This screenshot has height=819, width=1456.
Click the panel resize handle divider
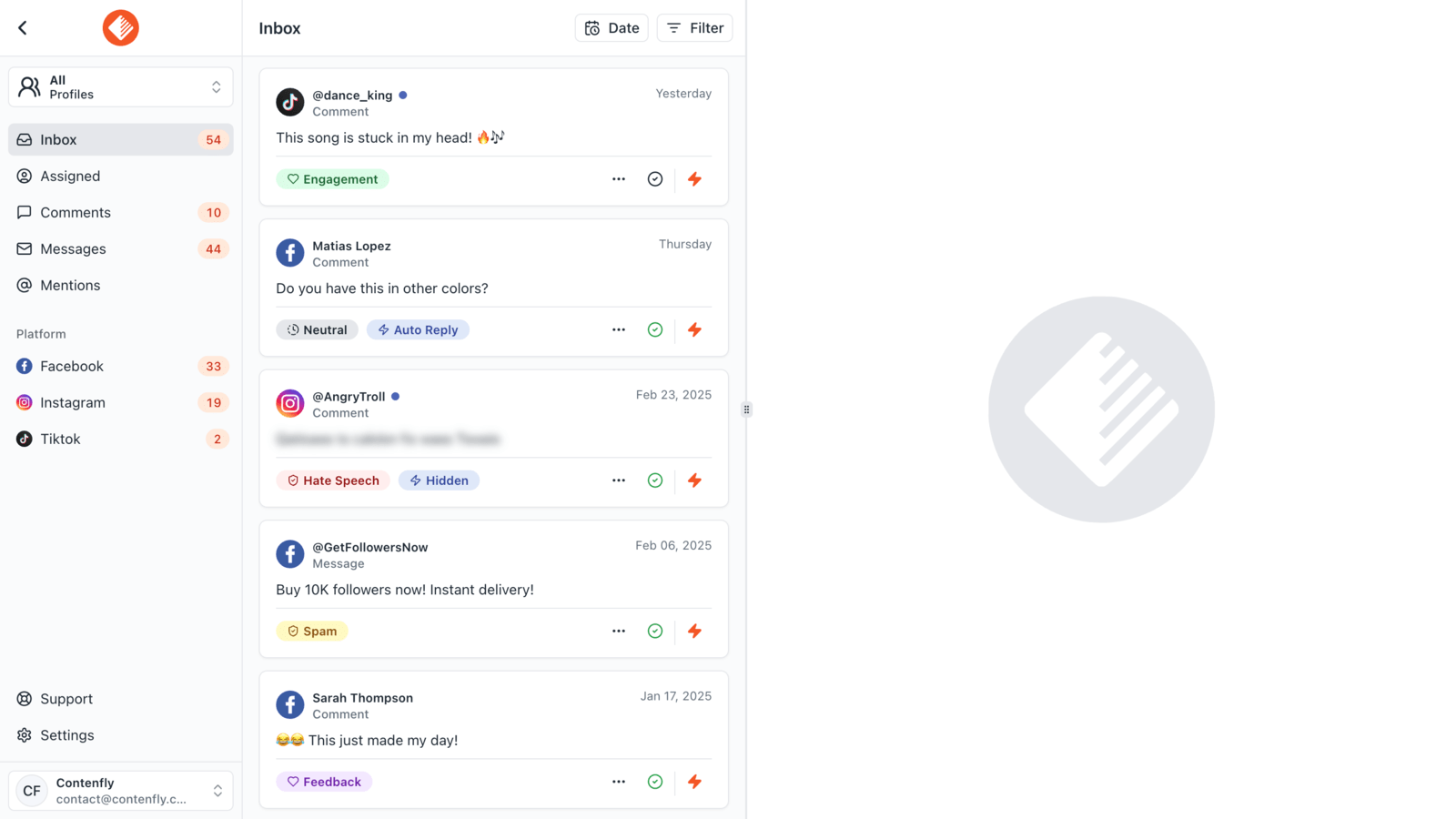746,409
